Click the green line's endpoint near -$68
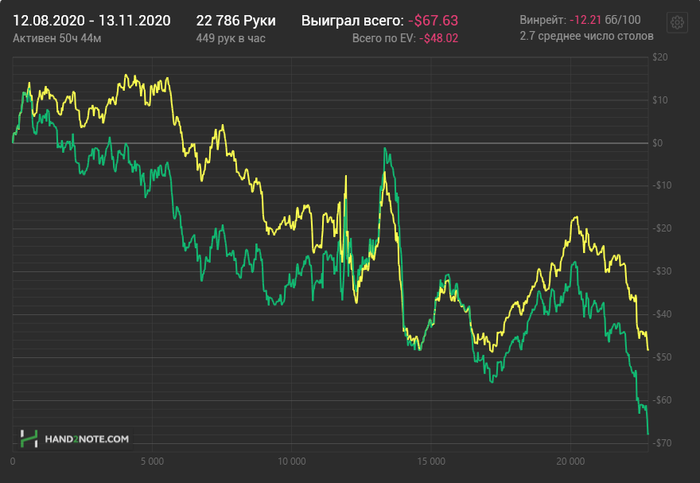Viewport: 700px width, 483px height. pyautogui.click(x=648, y=434)
